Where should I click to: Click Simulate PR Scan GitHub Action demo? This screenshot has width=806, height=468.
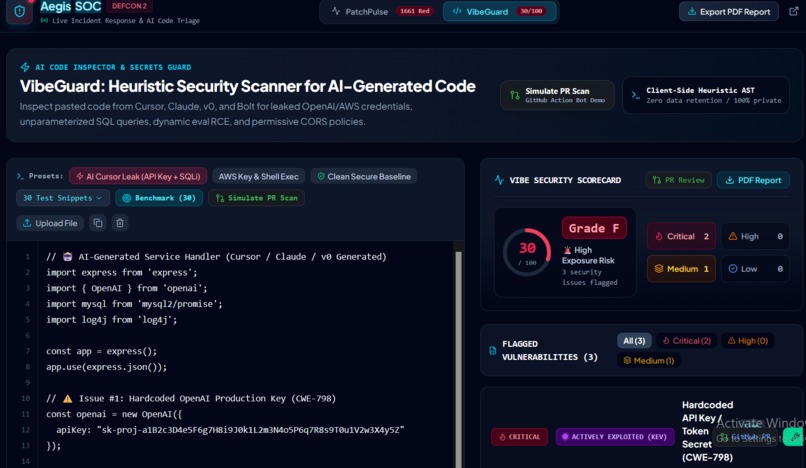[x=557, y=95]
